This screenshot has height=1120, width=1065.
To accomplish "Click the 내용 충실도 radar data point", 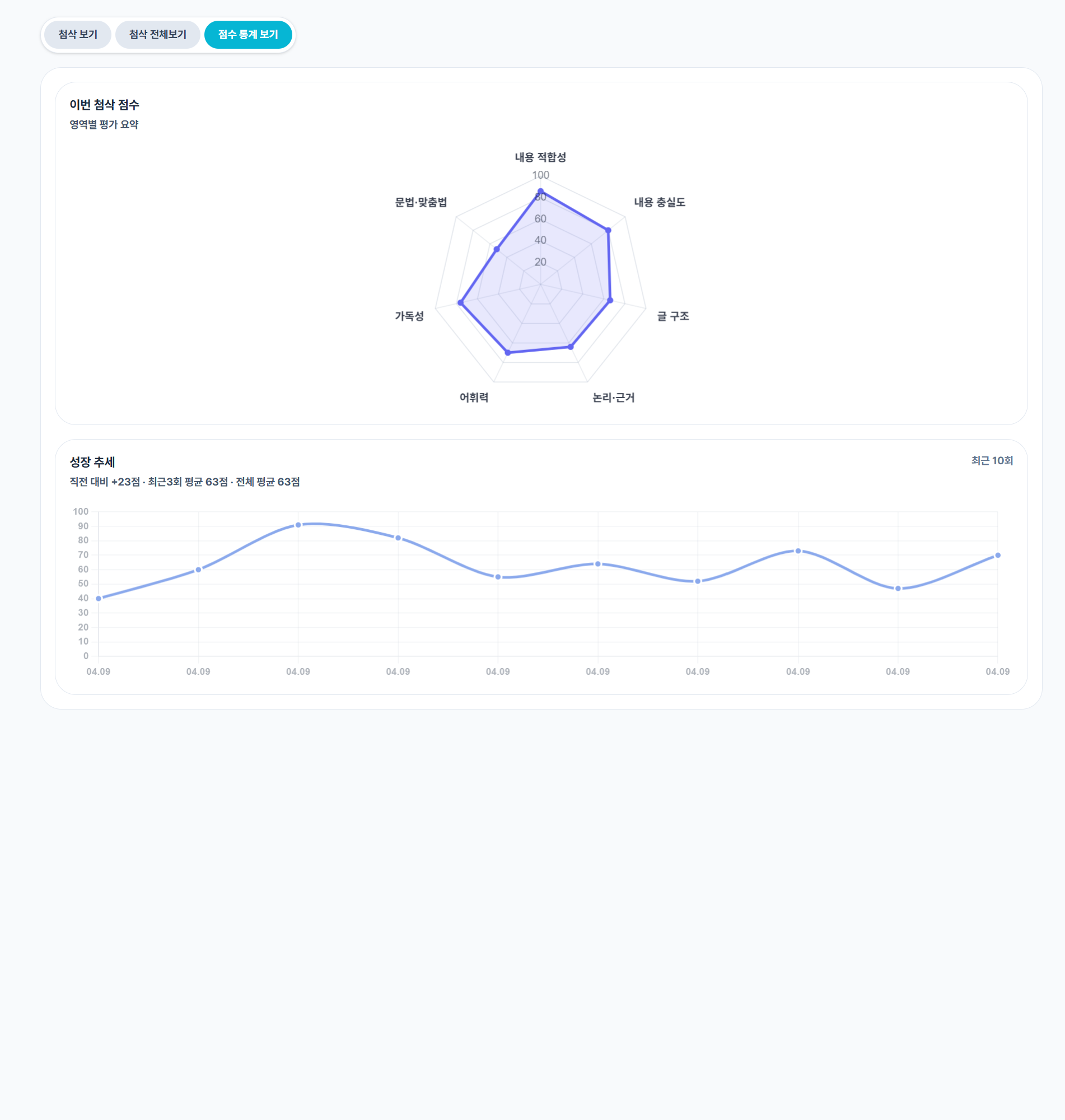I will pos(608,231).
